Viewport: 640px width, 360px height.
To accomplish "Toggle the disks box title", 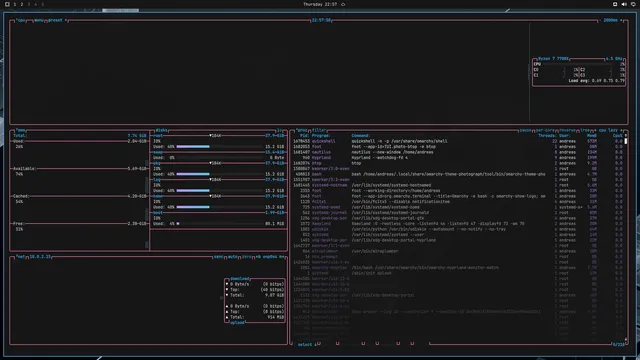I will click(161, 130).
